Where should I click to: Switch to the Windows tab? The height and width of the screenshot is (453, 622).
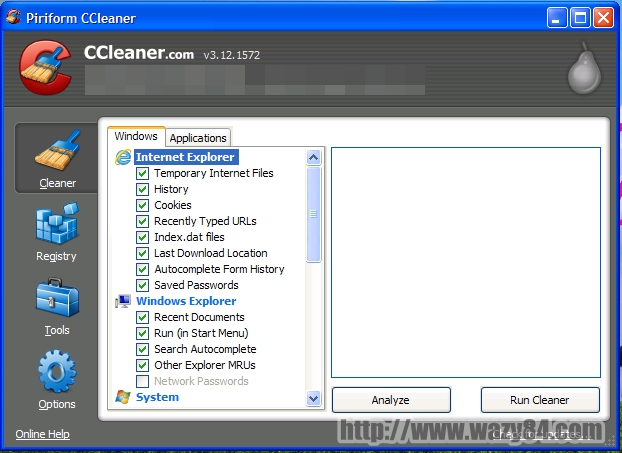pyautogui.click(x=136, y=136)
